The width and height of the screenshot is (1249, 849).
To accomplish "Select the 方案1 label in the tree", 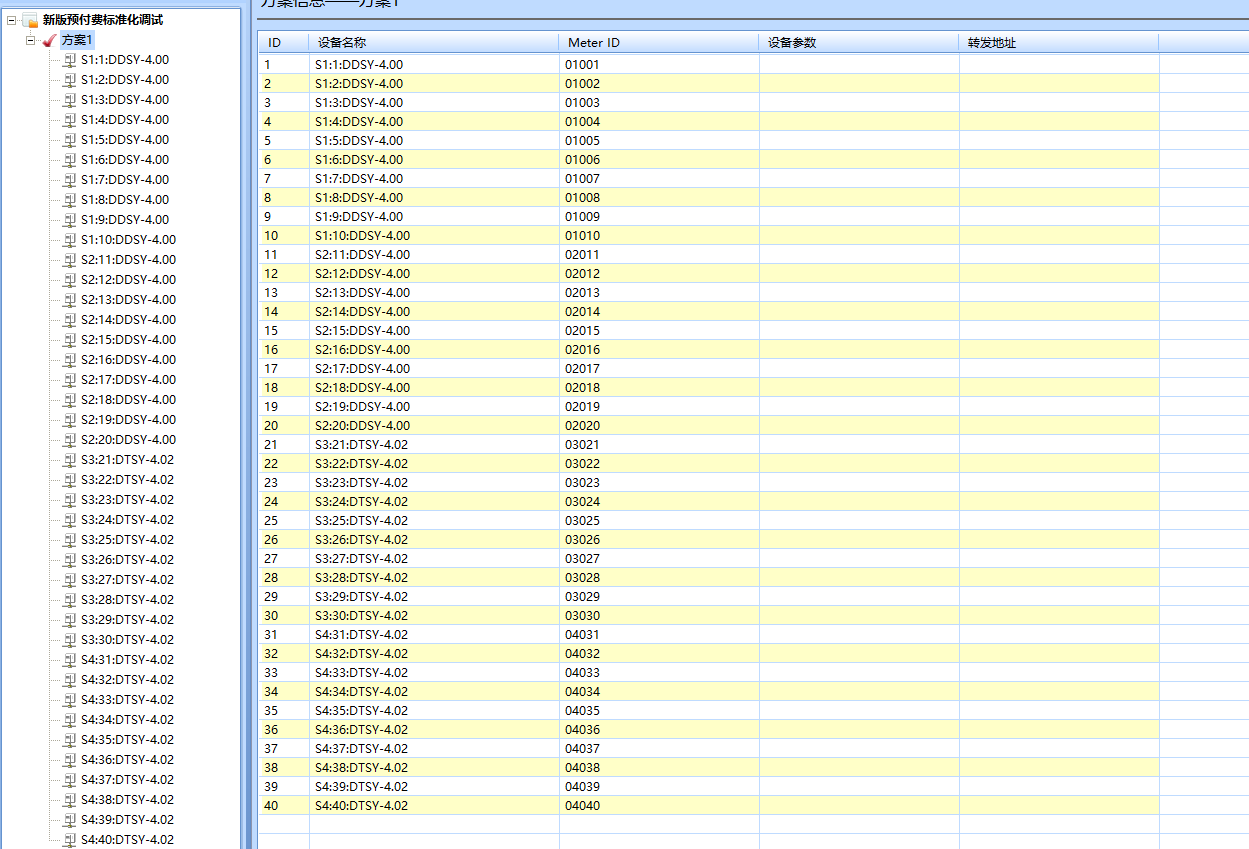I will point(77,40).
